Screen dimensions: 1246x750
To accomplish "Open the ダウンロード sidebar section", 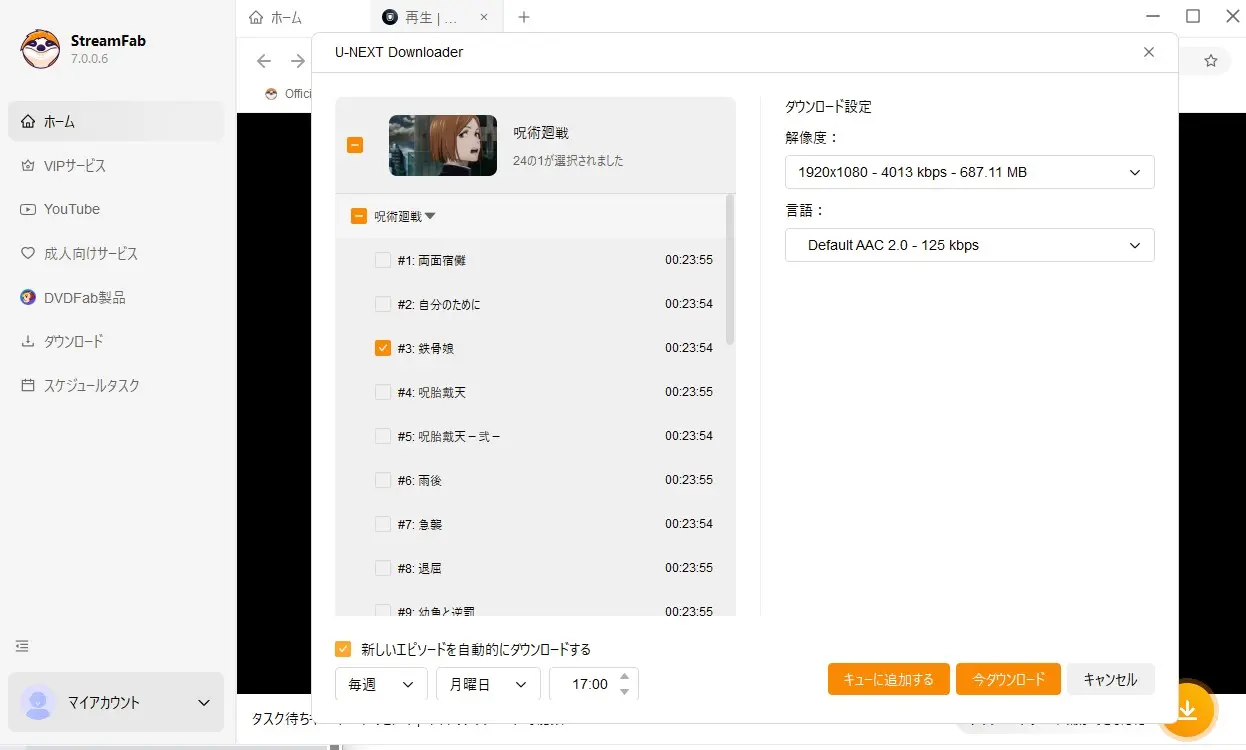I will [116, 341].
